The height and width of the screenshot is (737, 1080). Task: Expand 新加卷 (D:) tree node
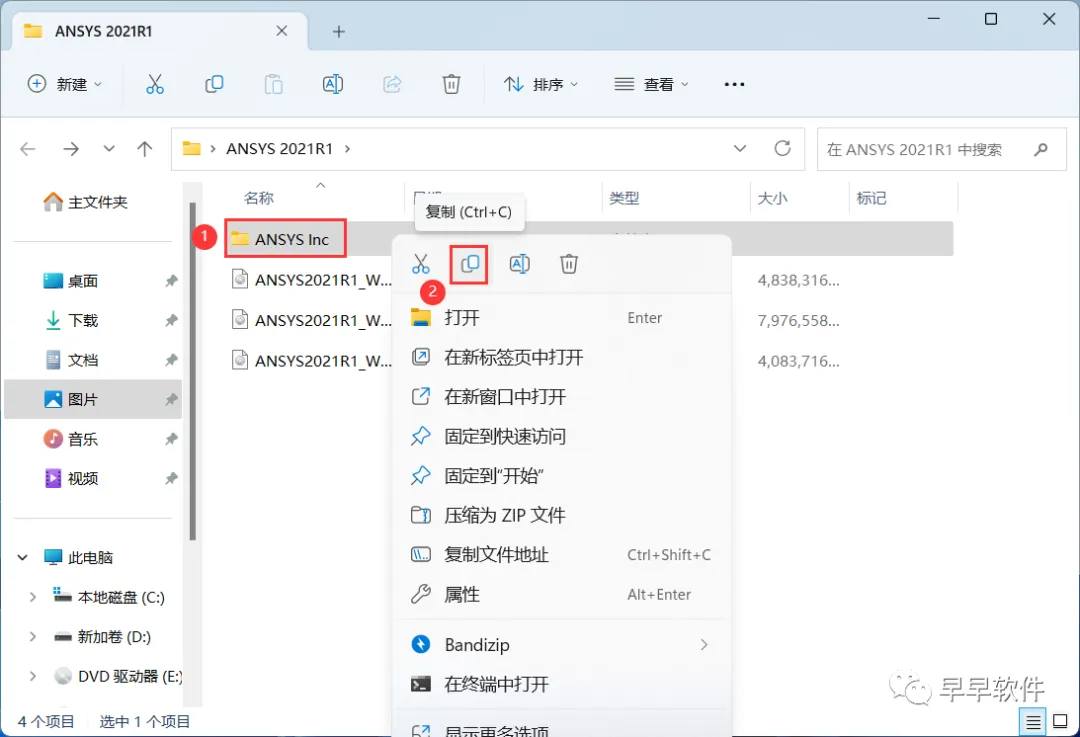32,637
